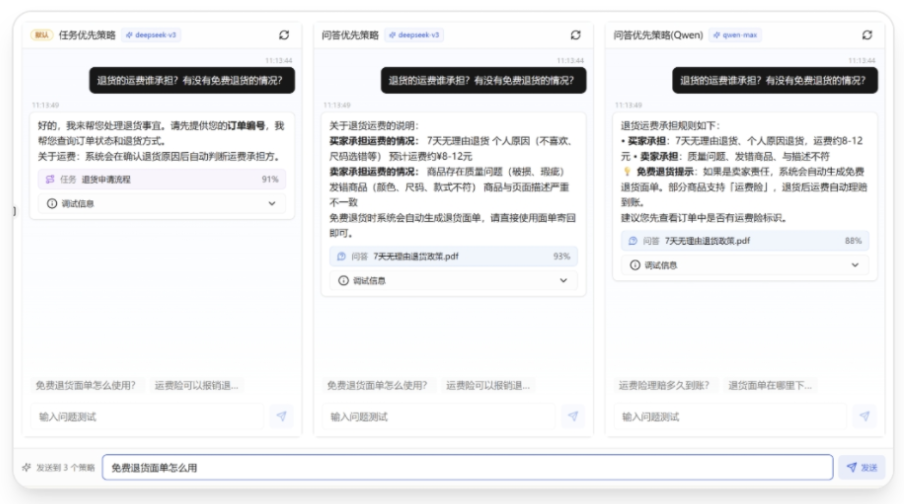Viewport: 904px width, 504px height.
Task: Refresh the 问答优先策略 deepseek-v3 panel
Action: 575,35
